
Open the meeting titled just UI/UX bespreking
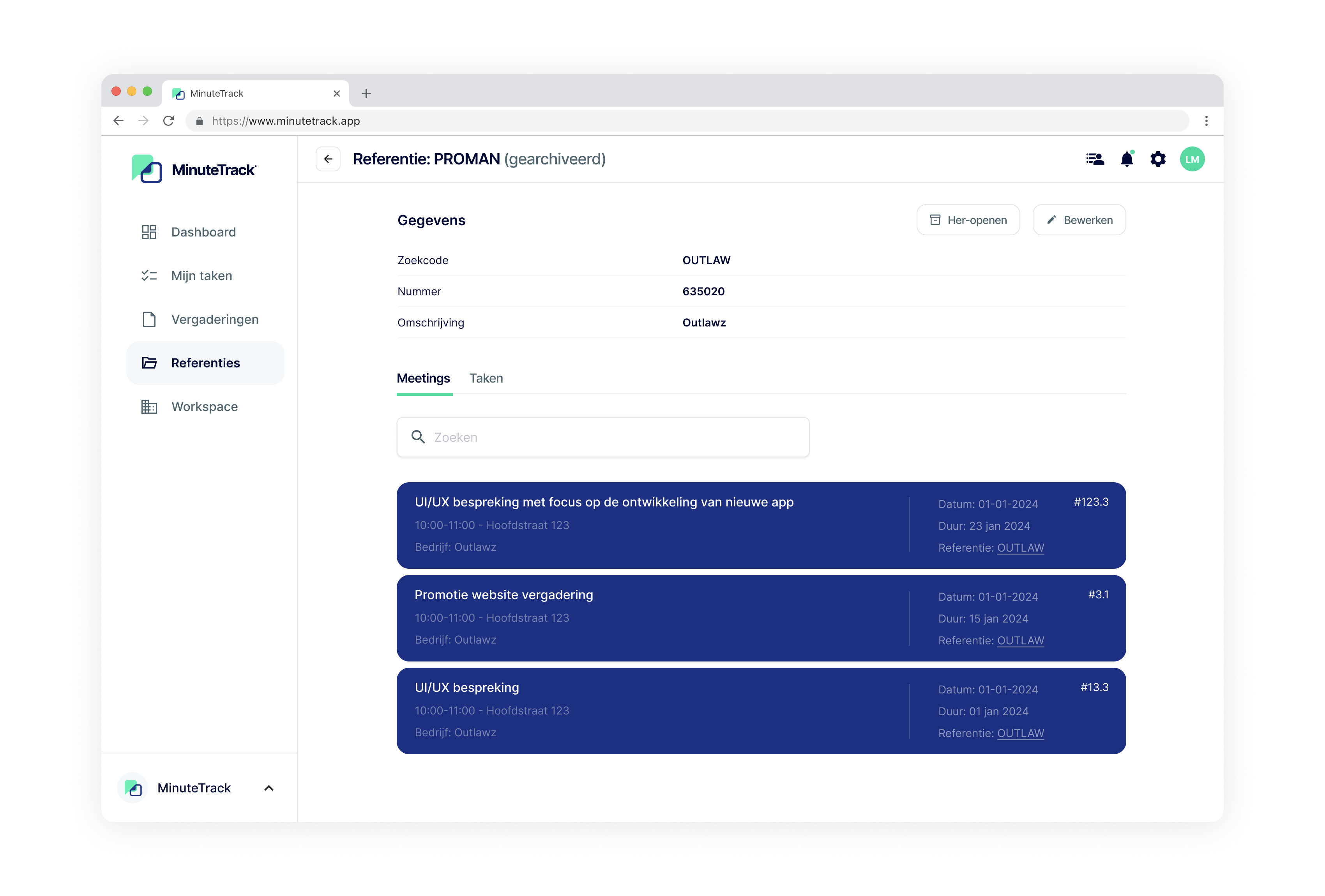761,711
